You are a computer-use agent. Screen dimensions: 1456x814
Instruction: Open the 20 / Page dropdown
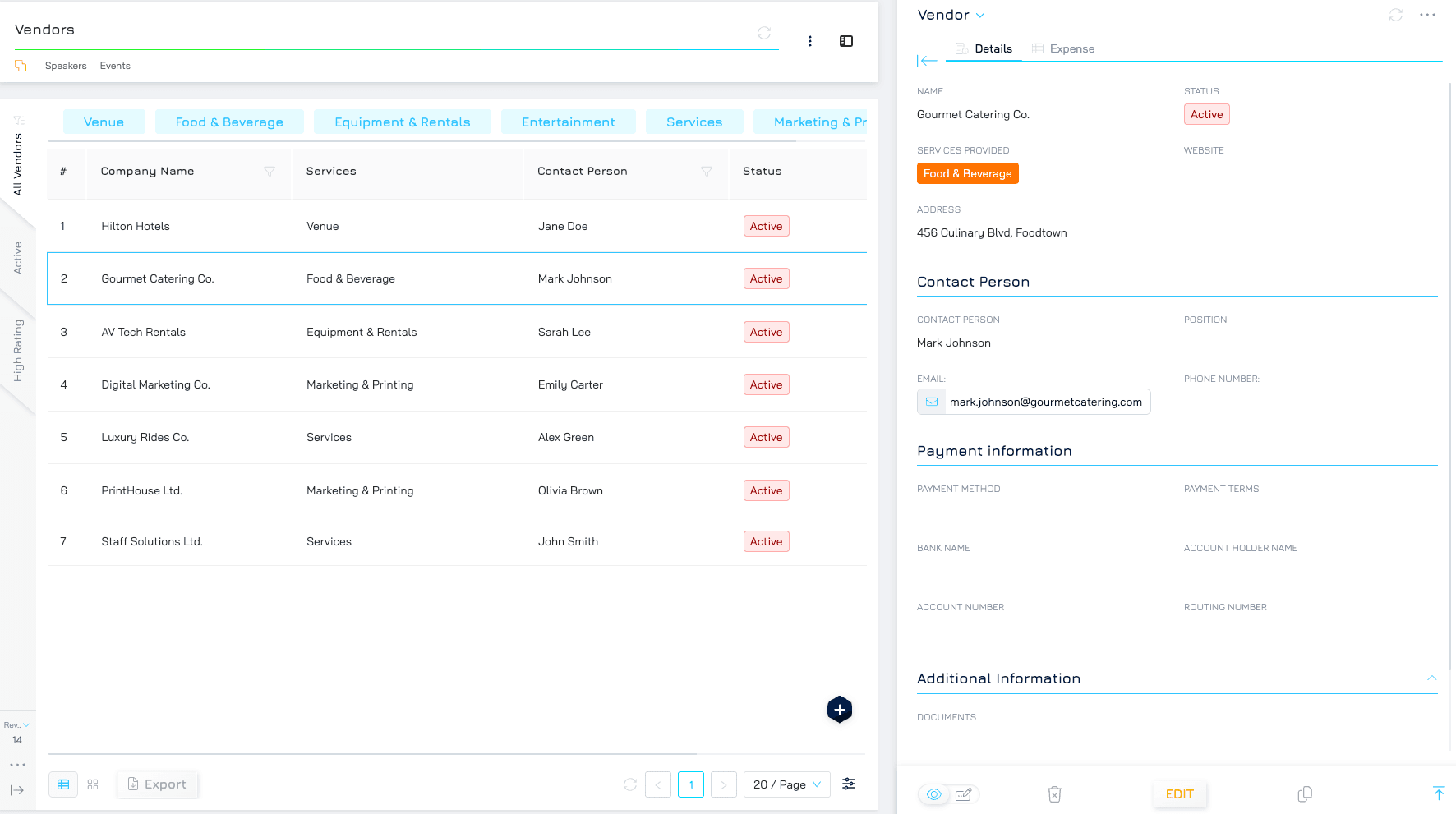[786, 784]
